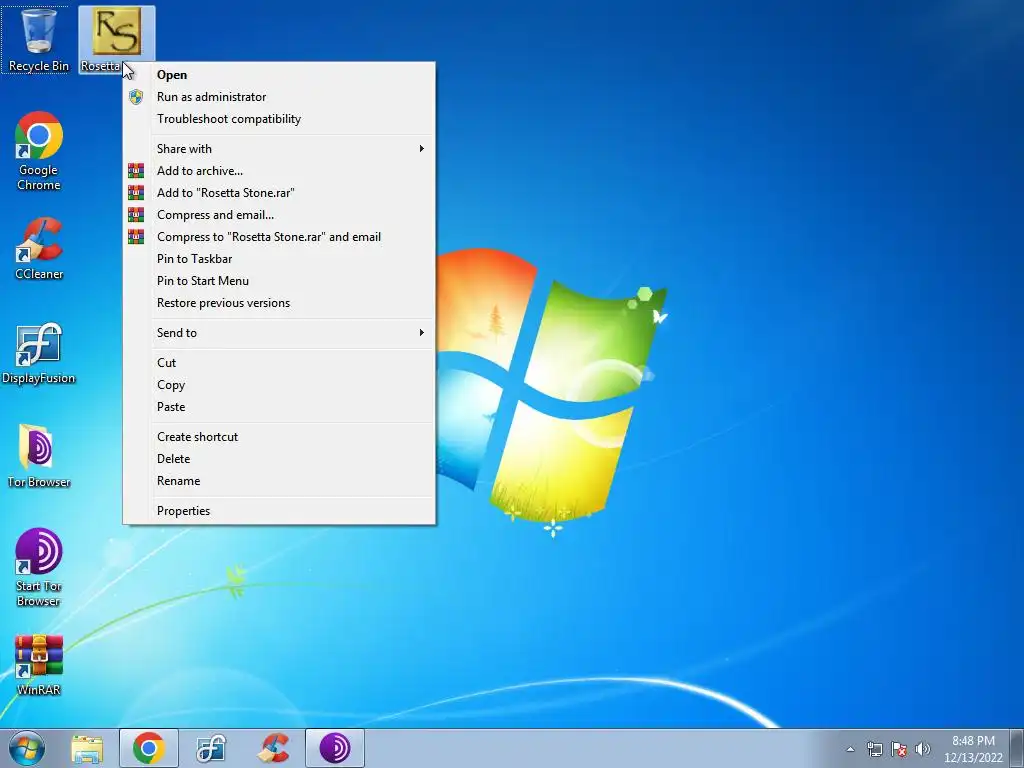
Task: Switch to Google Chrome in the taskbar
Action: 149,748
